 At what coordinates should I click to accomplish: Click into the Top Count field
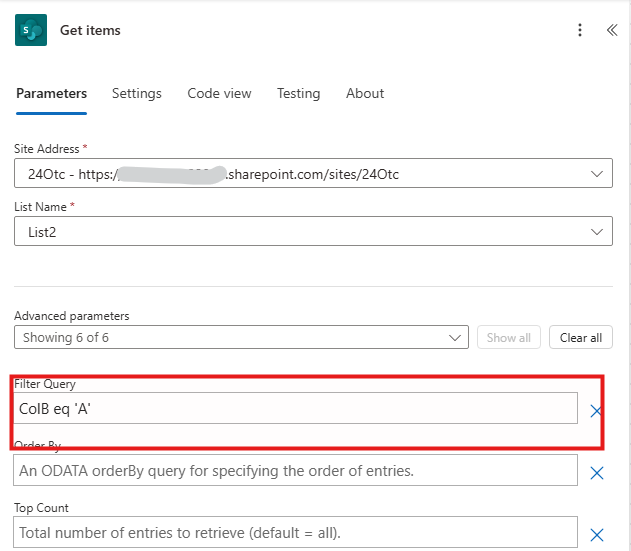295,532
